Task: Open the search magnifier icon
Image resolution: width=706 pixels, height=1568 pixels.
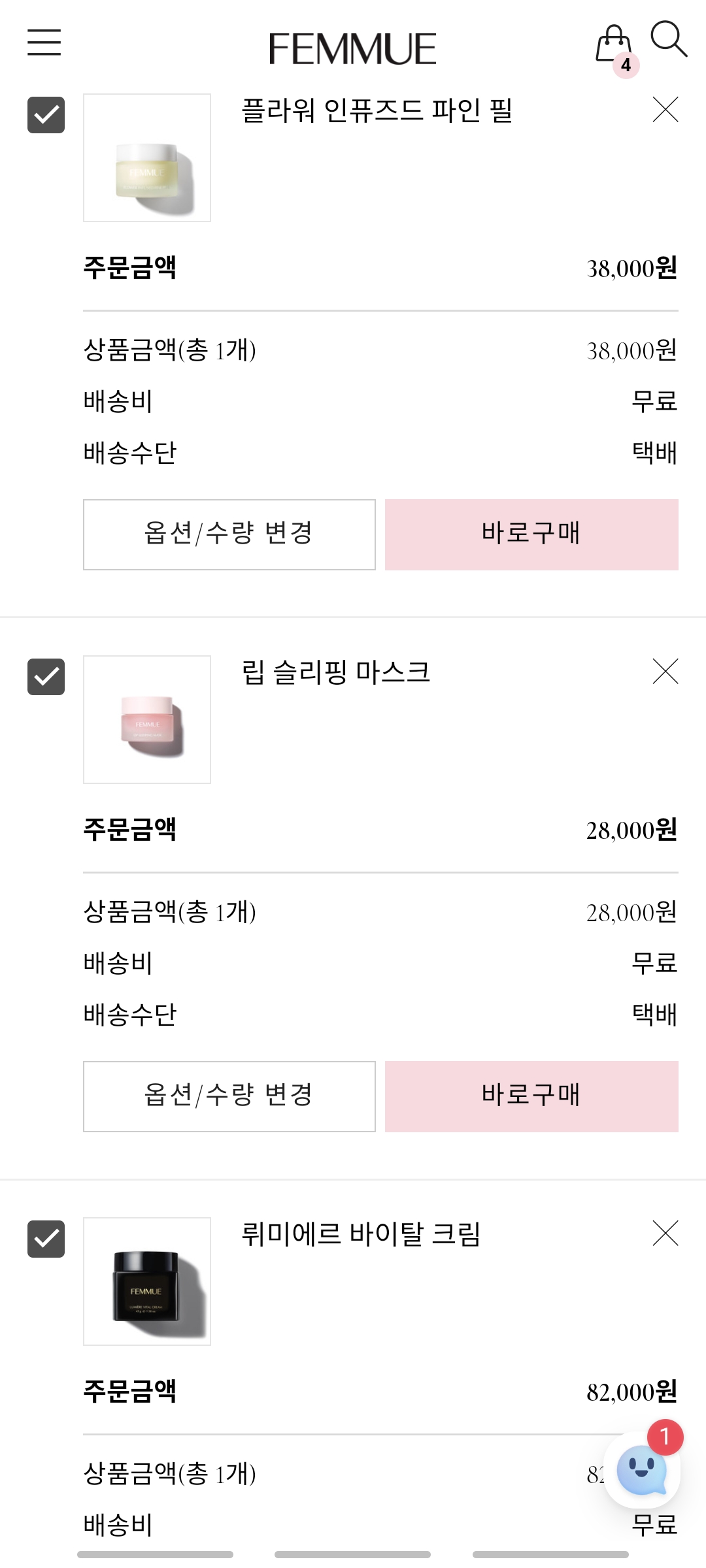Action: [669, 39]
